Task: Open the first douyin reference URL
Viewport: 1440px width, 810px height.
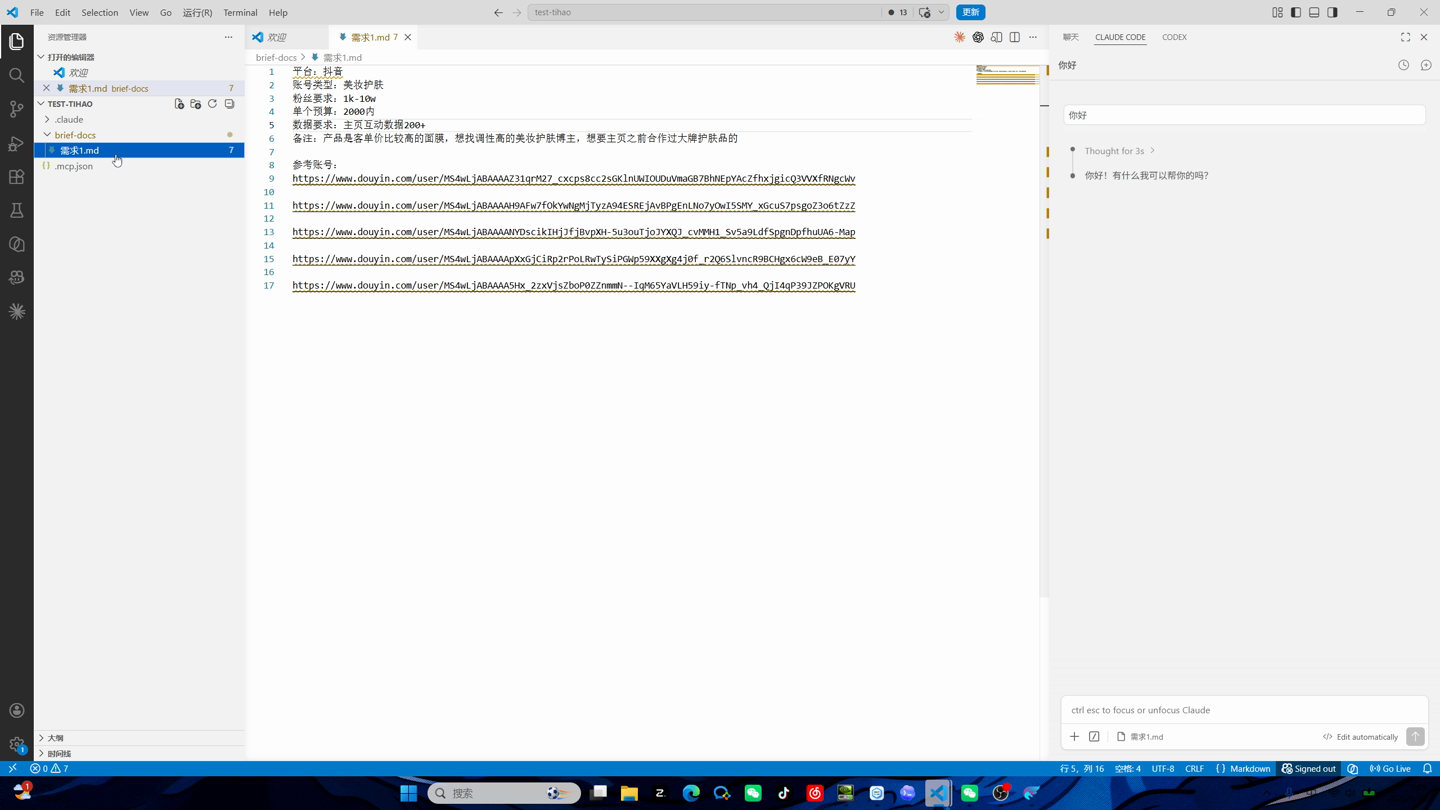Action: point(573,179)
